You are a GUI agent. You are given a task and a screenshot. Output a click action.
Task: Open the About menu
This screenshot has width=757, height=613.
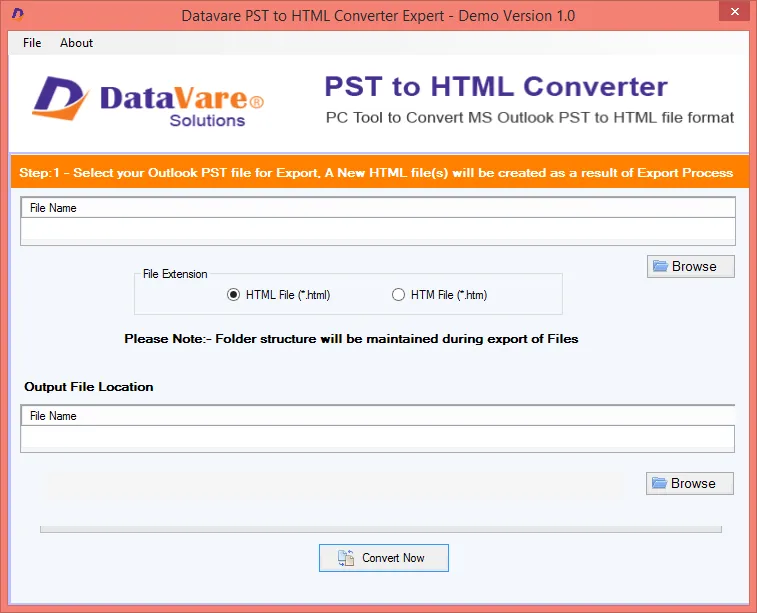pos(76,43)
